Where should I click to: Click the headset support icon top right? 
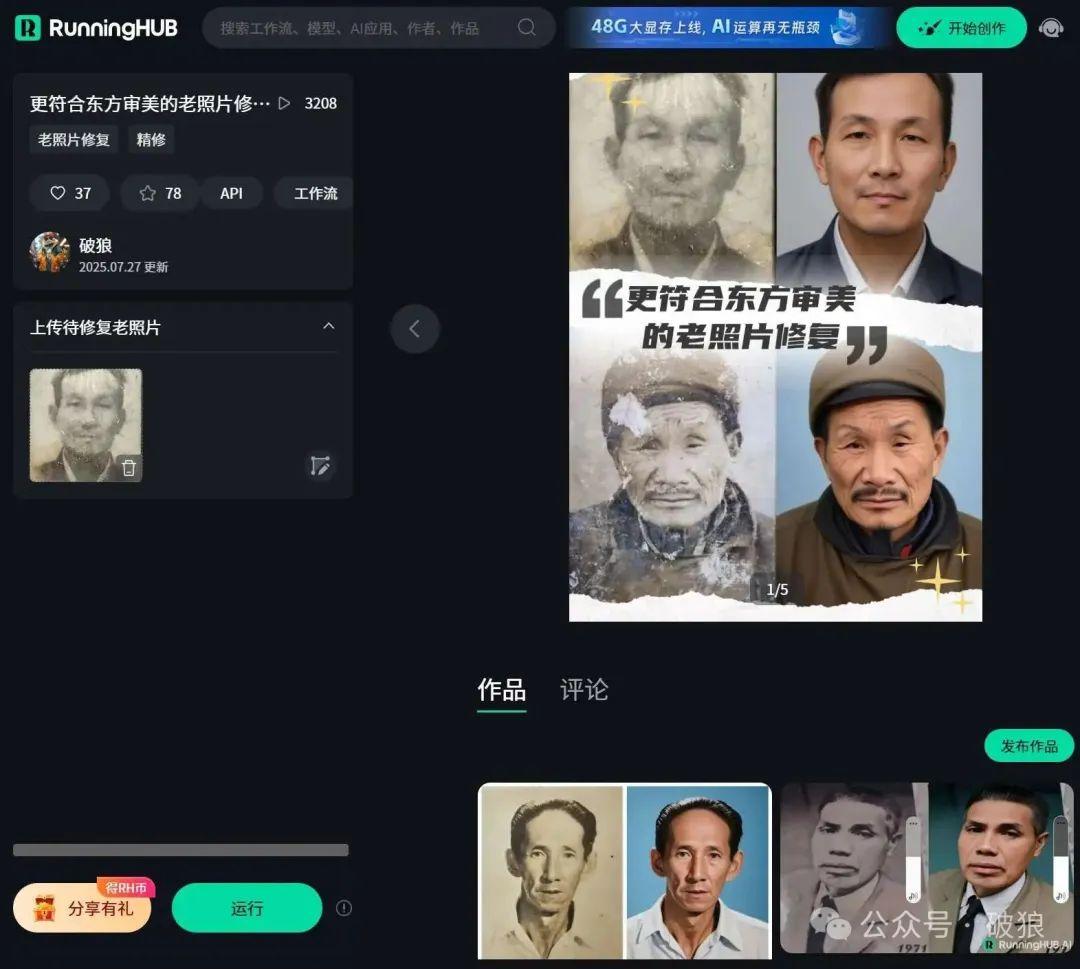[x=1050, y=28]
